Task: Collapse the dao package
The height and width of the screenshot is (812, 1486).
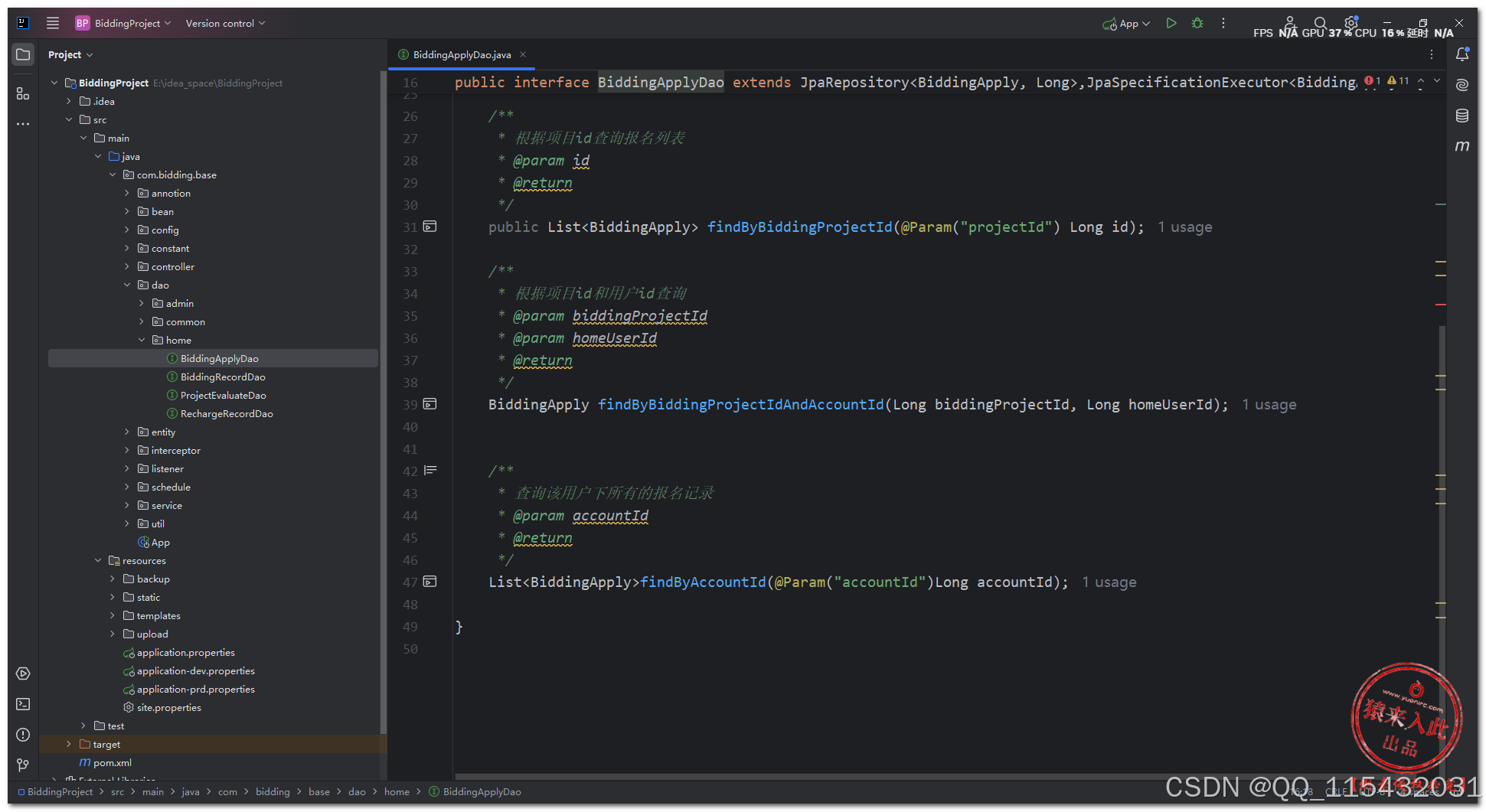Action: click(x=127, y=285)
